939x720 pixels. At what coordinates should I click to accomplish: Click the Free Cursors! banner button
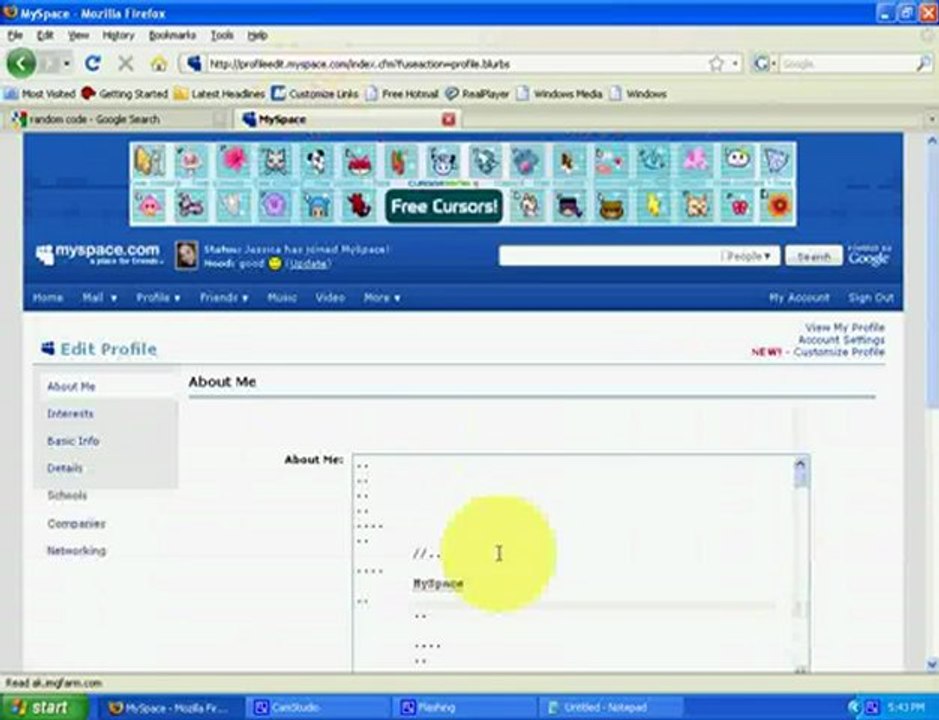pyautogui.click(x=444, y=206)
